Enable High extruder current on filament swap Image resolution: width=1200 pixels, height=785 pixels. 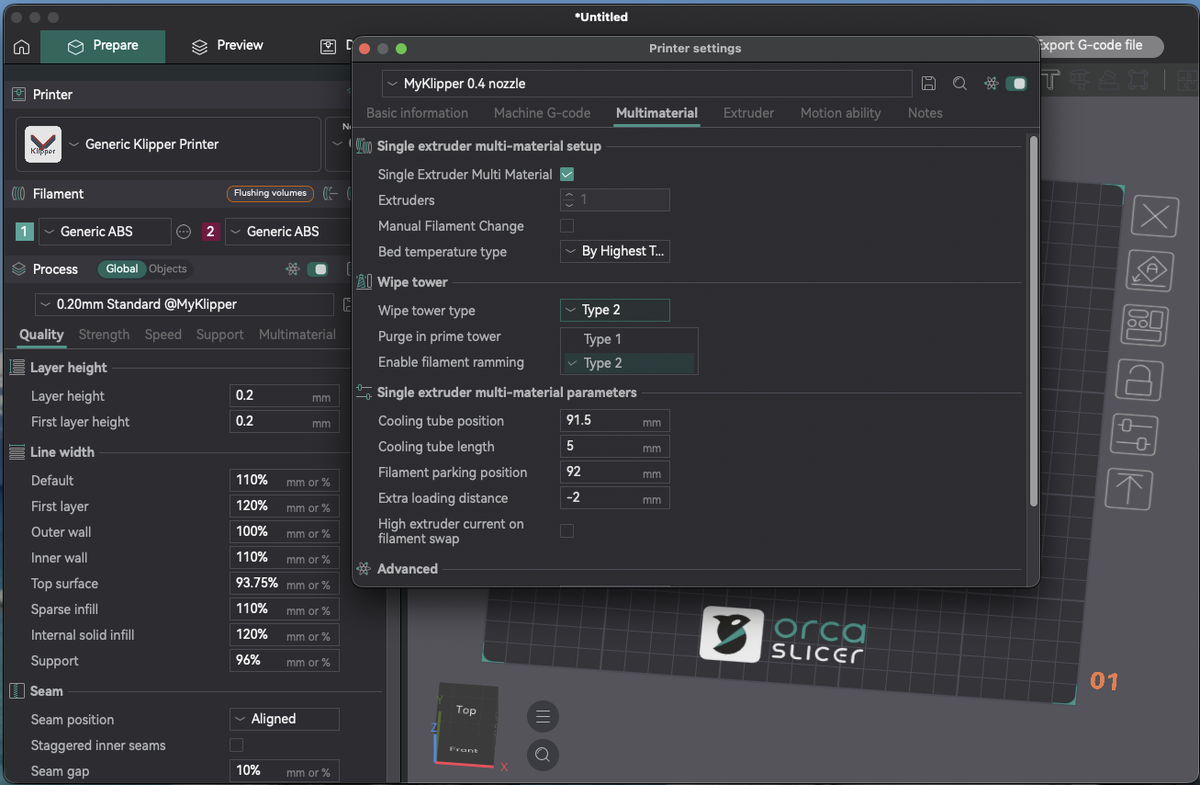click(x=567, y=531)
